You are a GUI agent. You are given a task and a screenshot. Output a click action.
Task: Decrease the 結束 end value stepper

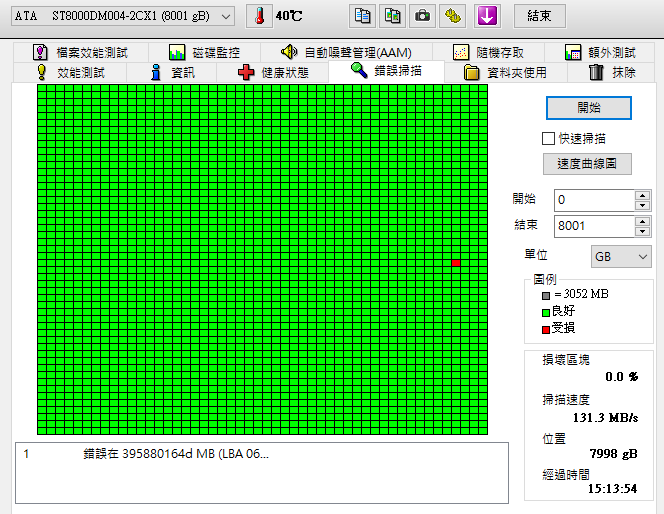[x=642, y=232]
